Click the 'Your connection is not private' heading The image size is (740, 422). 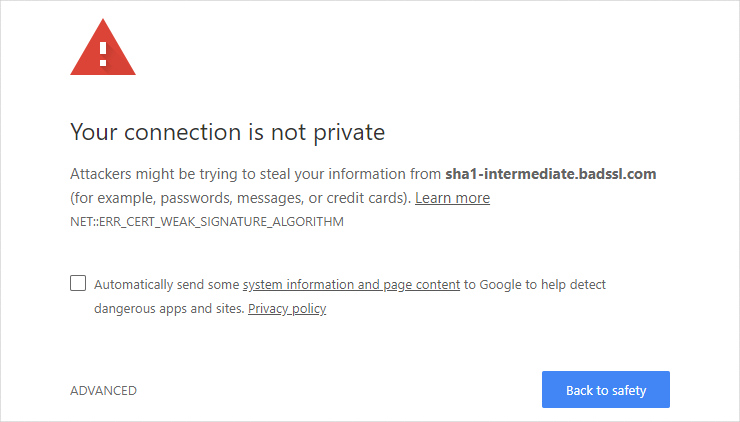tap(227, 132)
